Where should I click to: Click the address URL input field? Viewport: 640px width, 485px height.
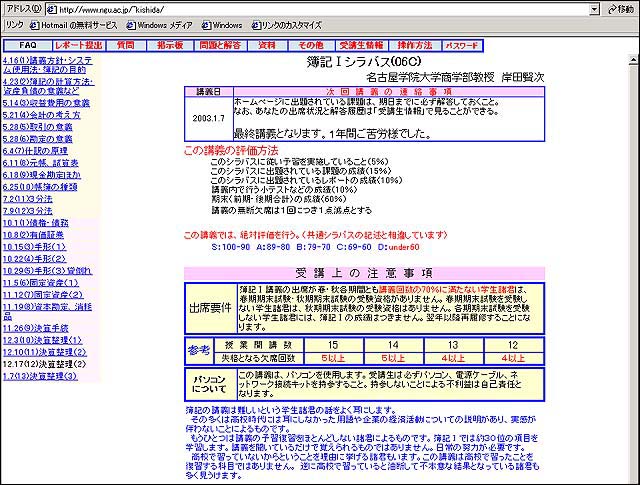(318, 9)
